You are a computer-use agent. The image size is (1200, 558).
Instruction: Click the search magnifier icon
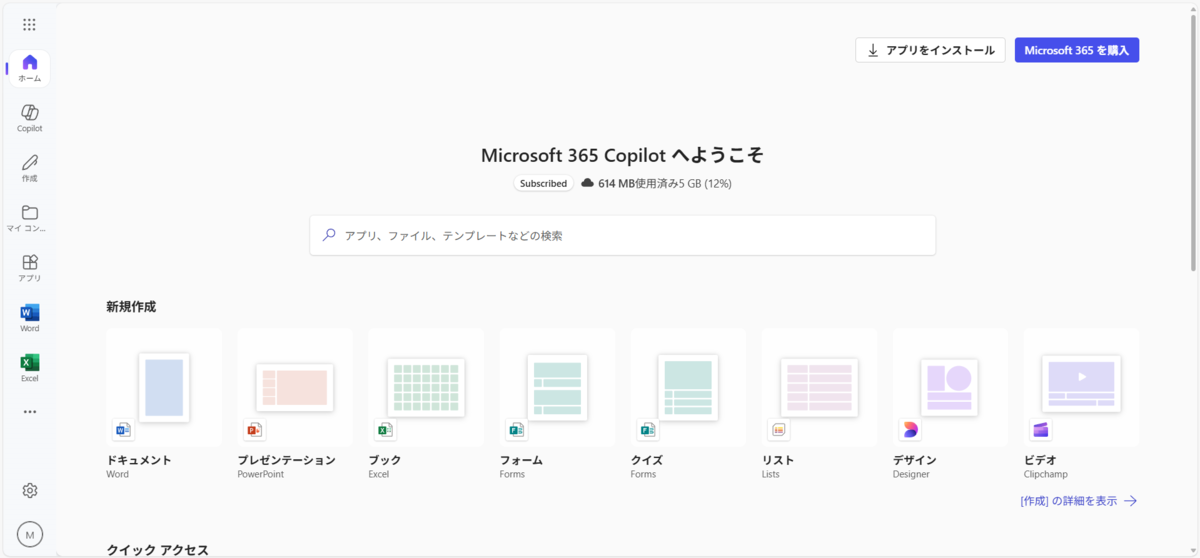[x=329, y=235]
